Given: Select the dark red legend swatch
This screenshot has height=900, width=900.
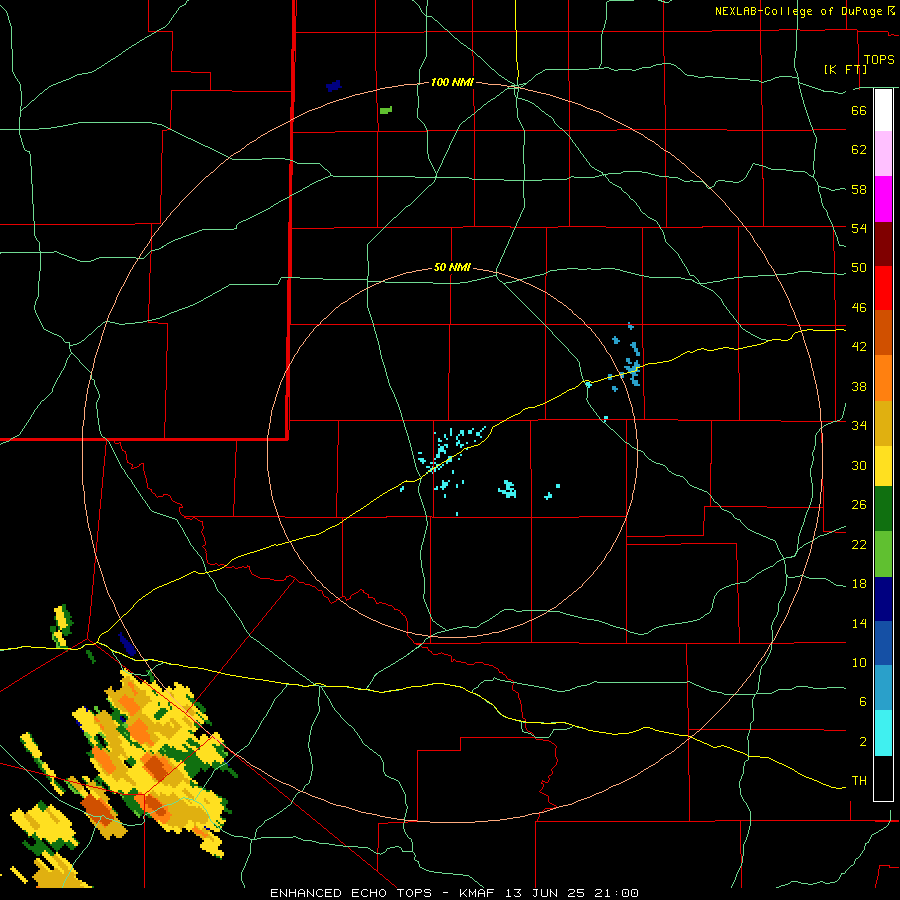Looking at the screenshot, I should point(883,244).
